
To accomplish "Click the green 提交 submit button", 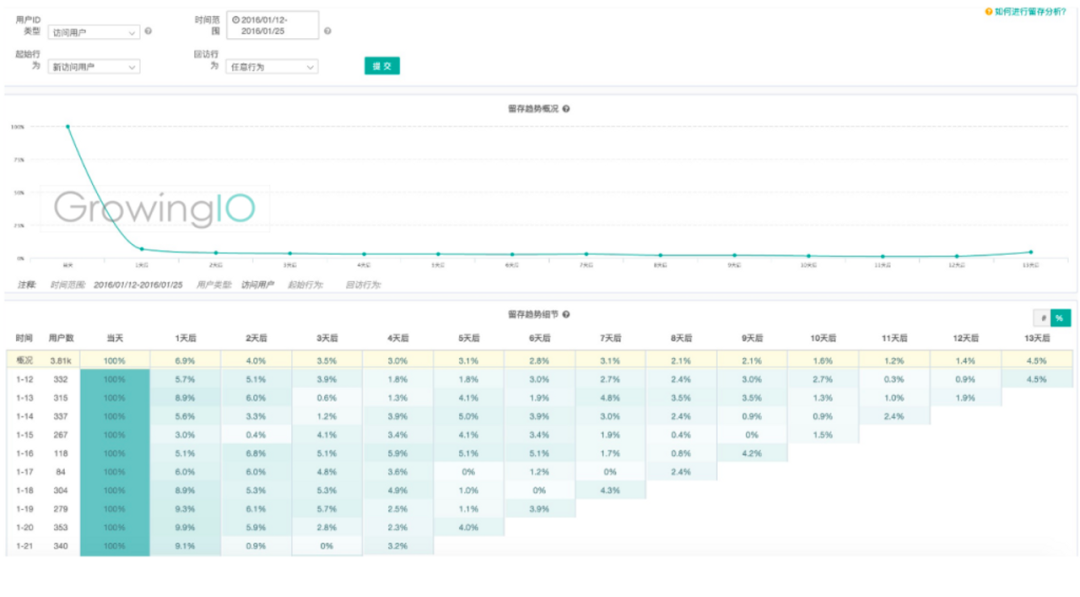I will point(382,66).
